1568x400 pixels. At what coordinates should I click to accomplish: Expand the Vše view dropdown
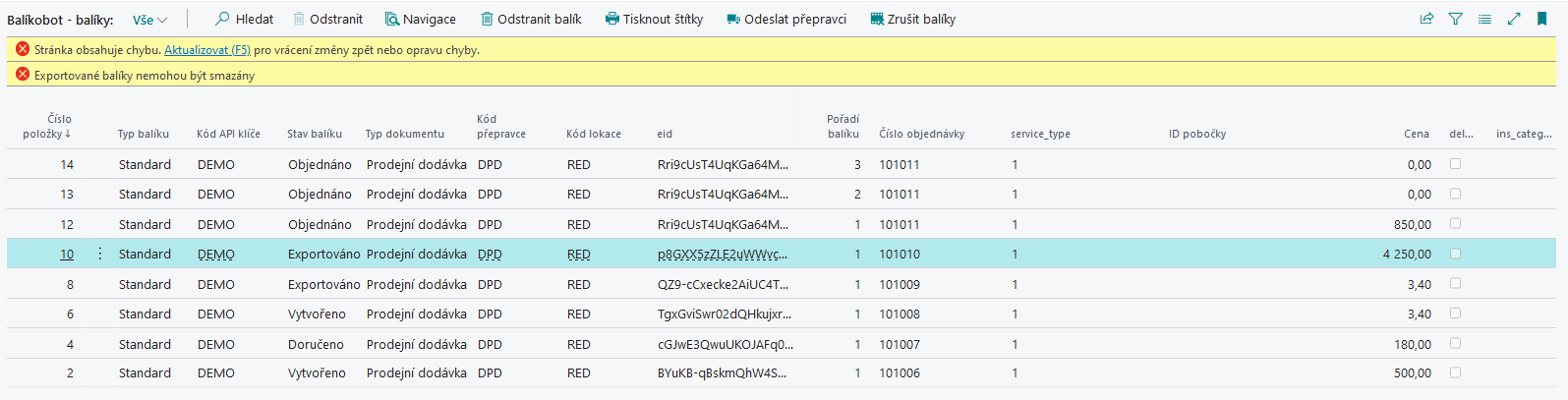tap(150, 20)
